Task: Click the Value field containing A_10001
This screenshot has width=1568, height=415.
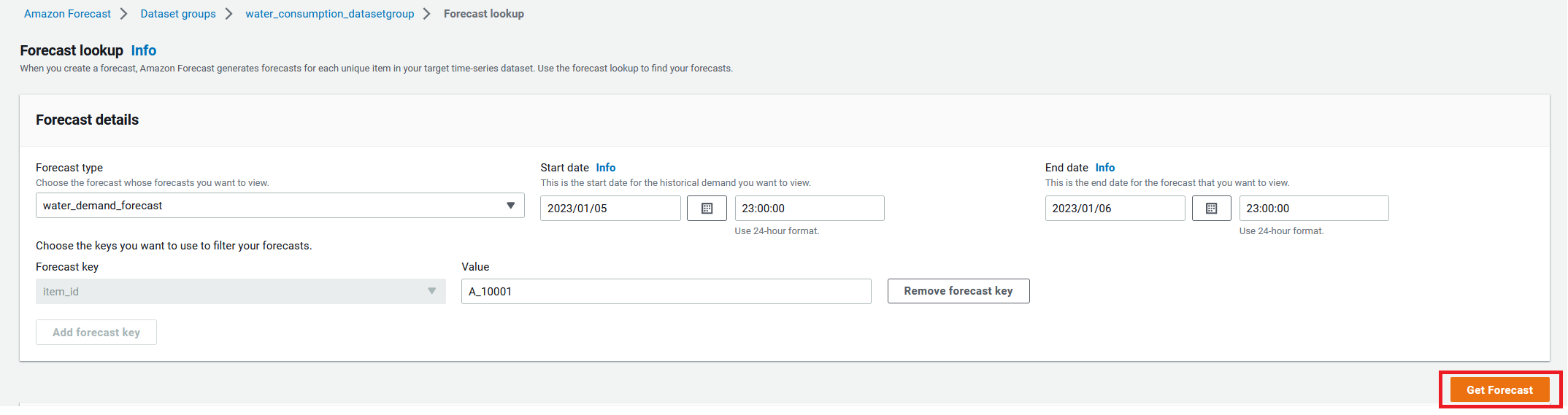Action: click(666, 292)
